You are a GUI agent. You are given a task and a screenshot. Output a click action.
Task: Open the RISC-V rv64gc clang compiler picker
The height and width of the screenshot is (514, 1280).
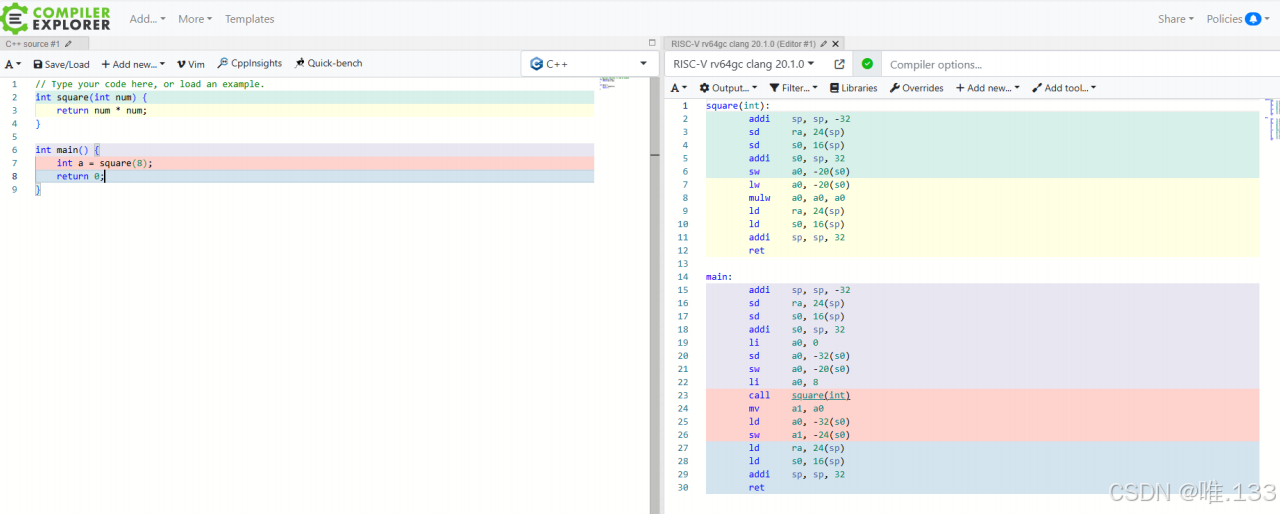(743, 64)
